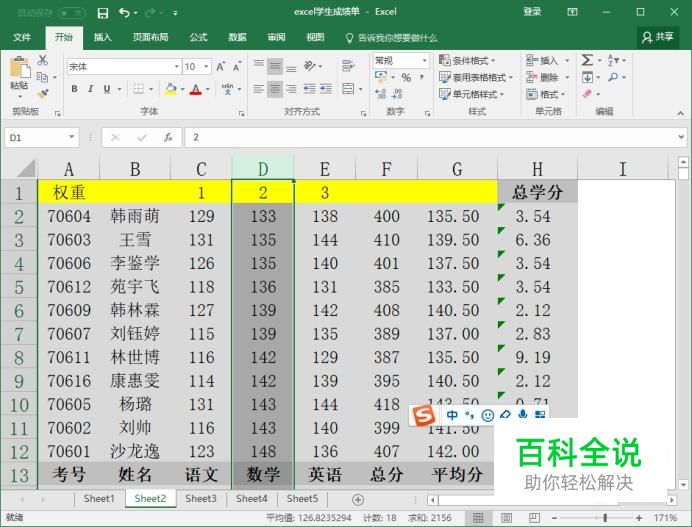Click the Fill down icon
692x527 pixels.
587,77
